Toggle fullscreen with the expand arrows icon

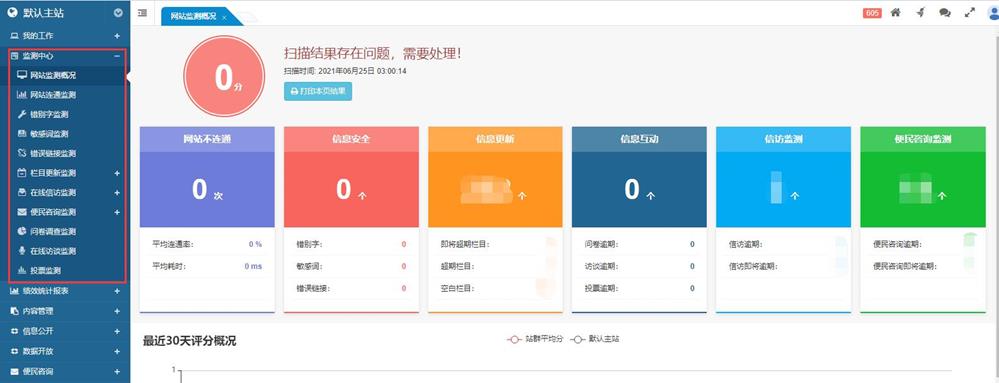970,13
